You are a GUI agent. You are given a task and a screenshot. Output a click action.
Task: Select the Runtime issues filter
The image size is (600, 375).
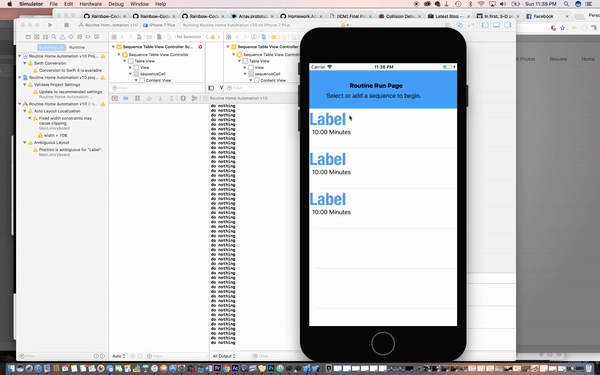click(77, 47)
